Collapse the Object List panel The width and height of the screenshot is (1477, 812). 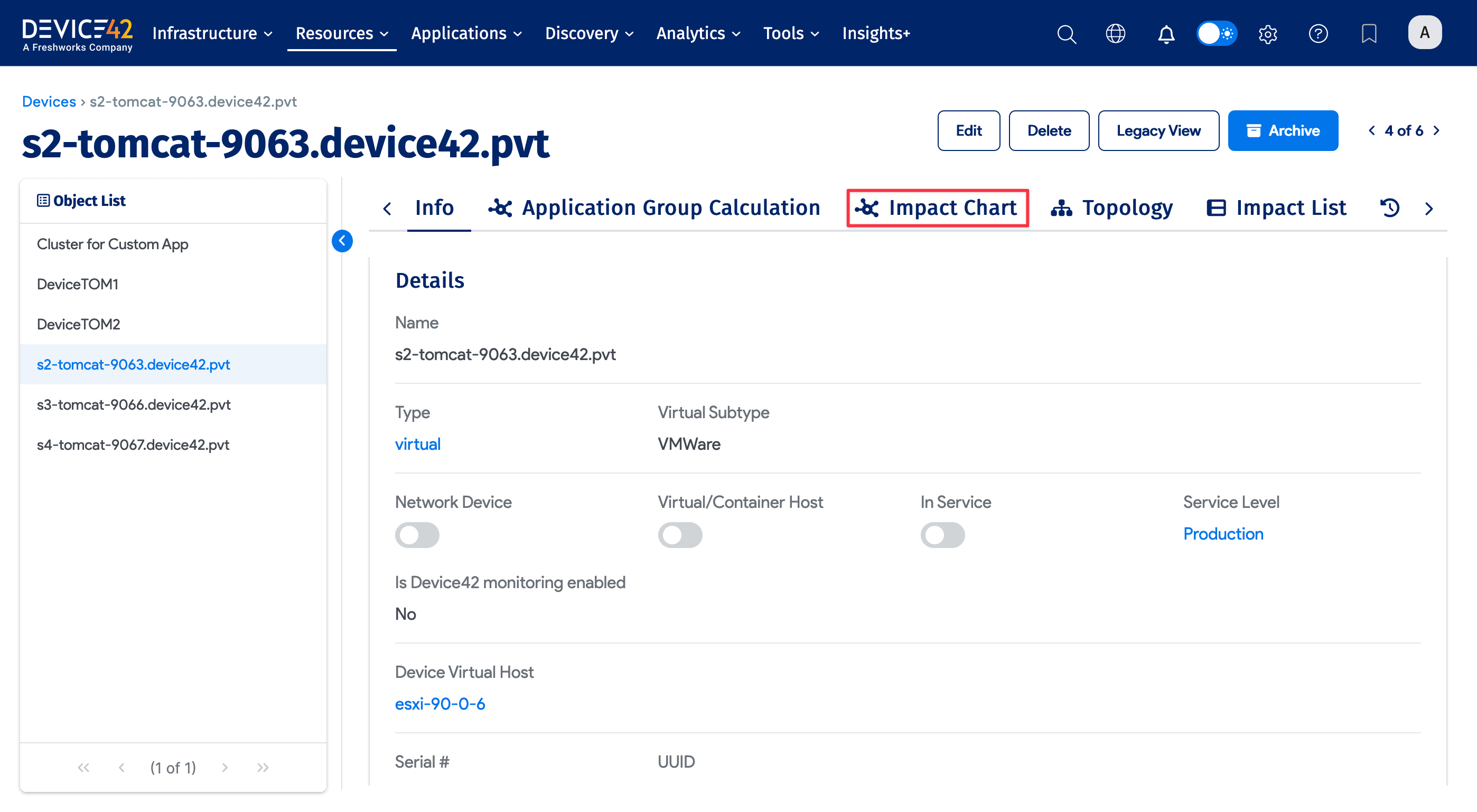pos(342,241)
